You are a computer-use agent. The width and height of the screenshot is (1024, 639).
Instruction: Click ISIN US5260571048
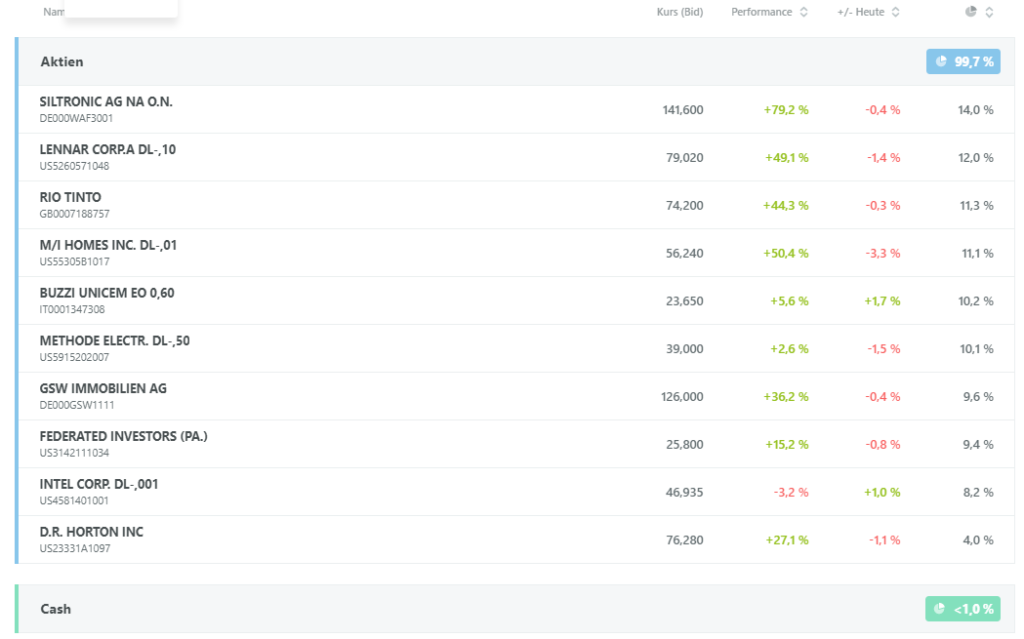74,166
